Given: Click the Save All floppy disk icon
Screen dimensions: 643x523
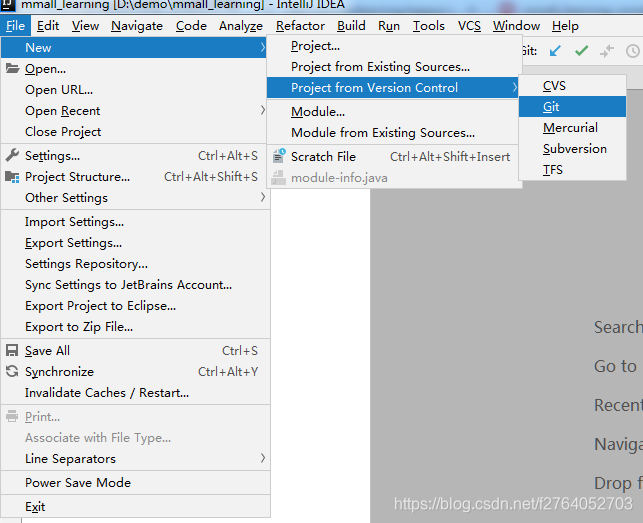Looking at the screenshot, I should click(12, 350).
